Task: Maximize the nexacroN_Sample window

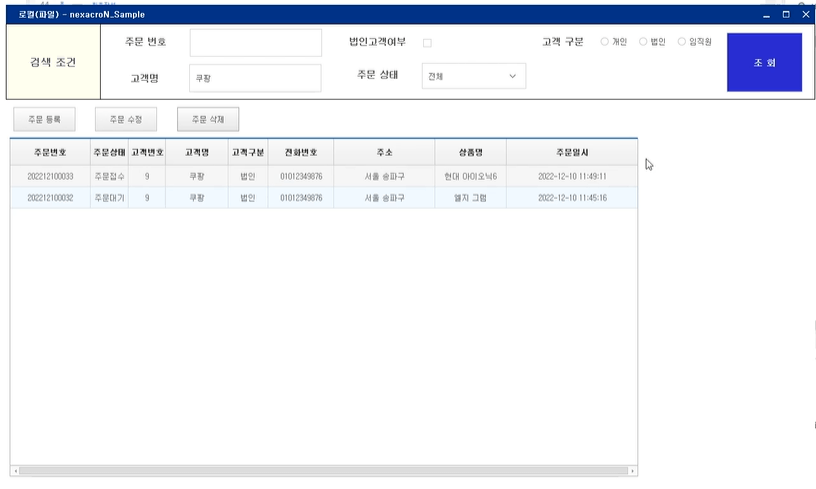Action: point(786,15)
